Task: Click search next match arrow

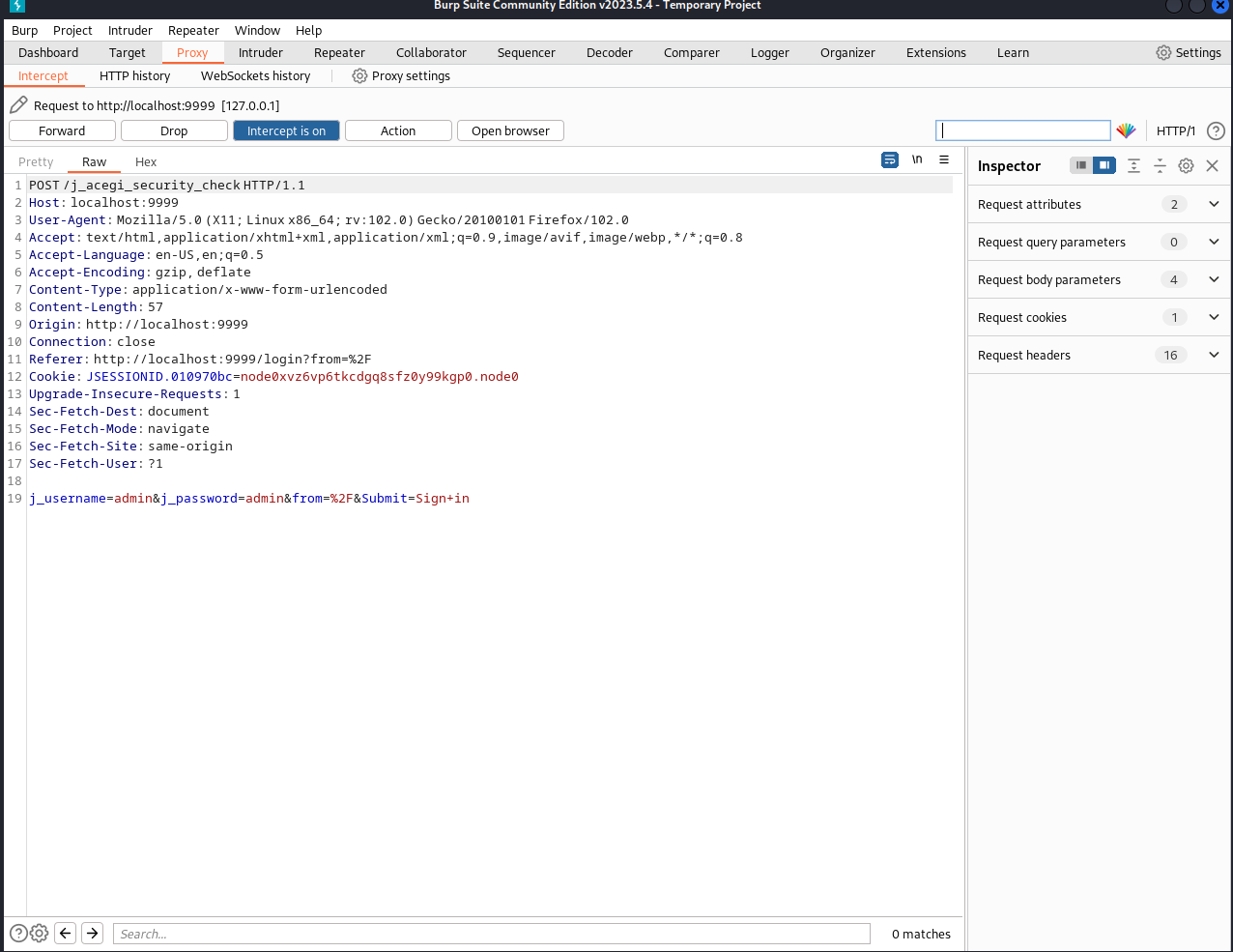Action: coord(92,933)
